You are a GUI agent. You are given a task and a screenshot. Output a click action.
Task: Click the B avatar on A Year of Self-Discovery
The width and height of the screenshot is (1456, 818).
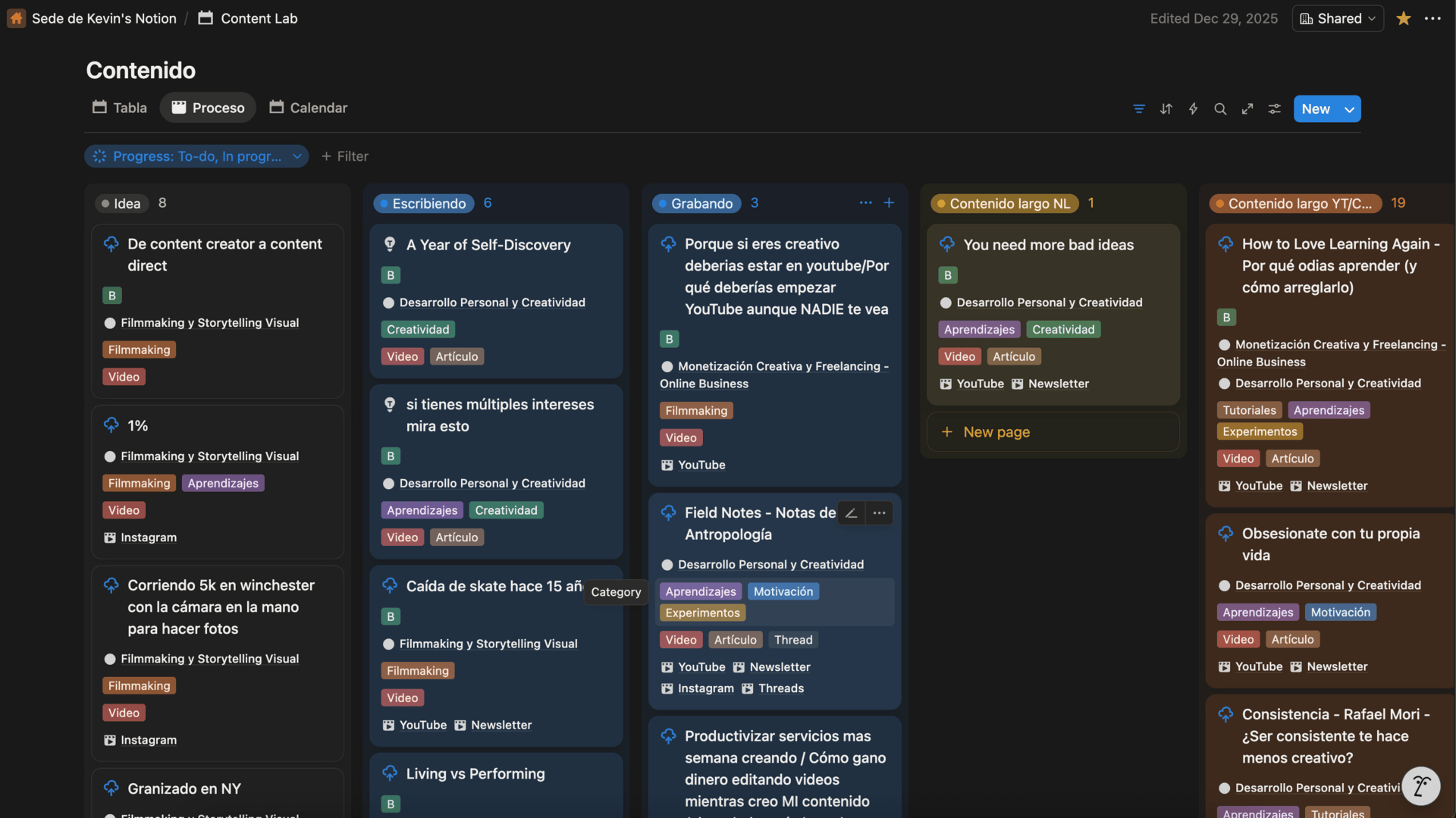(391, 275)
